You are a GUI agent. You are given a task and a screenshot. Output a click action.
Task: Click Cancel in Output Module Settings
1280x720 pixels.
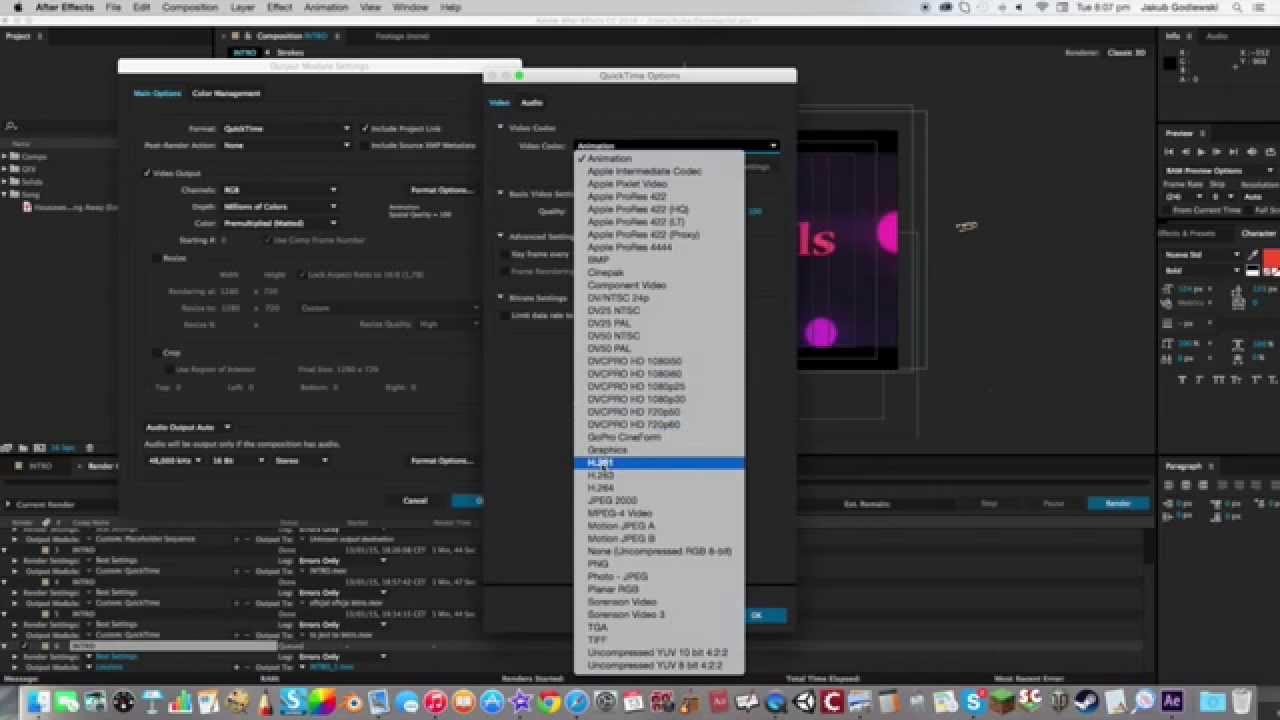coord(415,501)
